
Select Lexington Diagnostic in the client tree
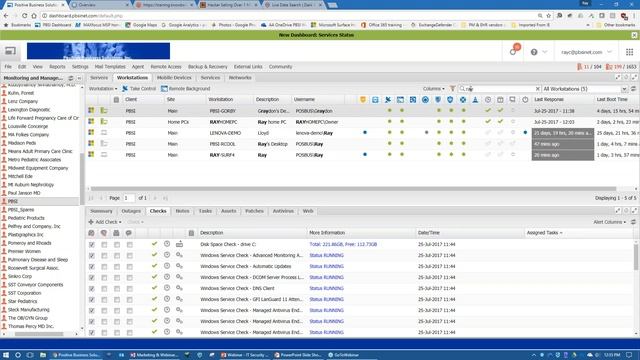tap(29, 109)
